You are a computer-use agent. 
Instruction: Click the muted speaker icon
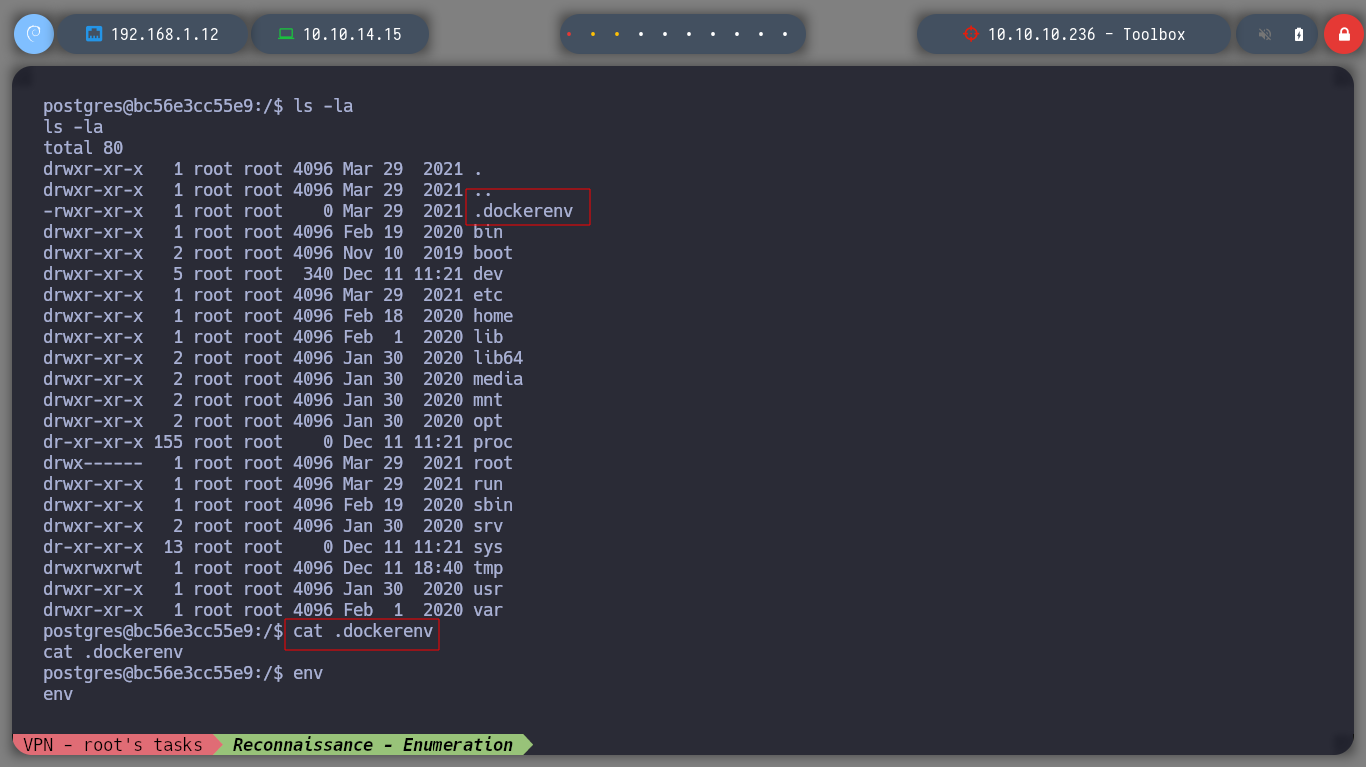tap(1265, 34)
